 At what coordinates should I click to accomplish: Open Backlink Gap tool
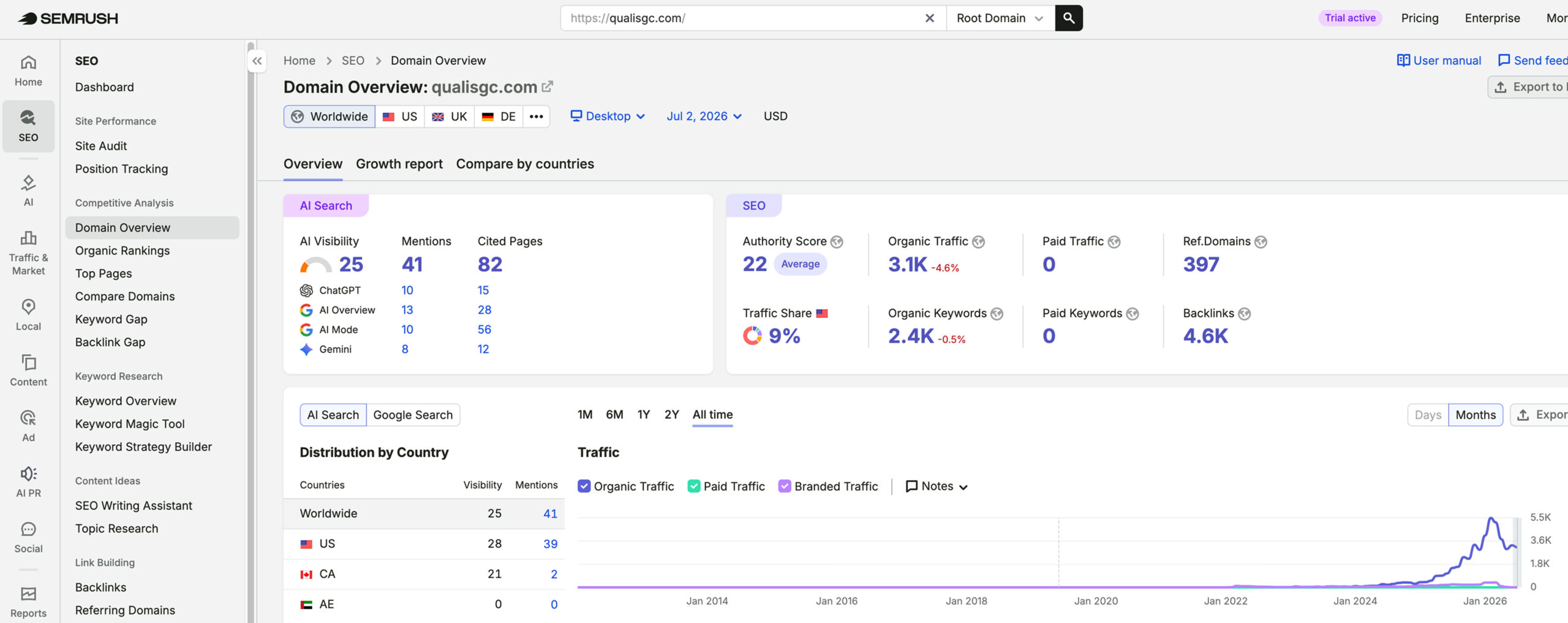click(x=110, y=342)
